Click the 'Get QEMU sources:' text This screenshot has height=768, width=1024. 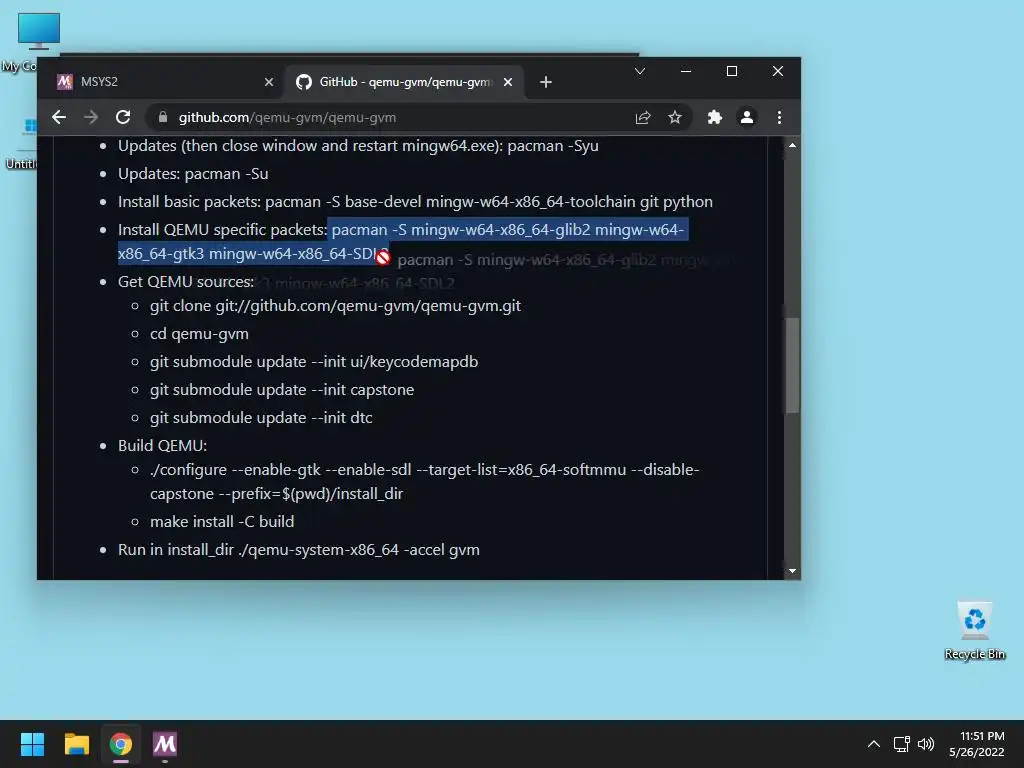[x=185, y=281]
